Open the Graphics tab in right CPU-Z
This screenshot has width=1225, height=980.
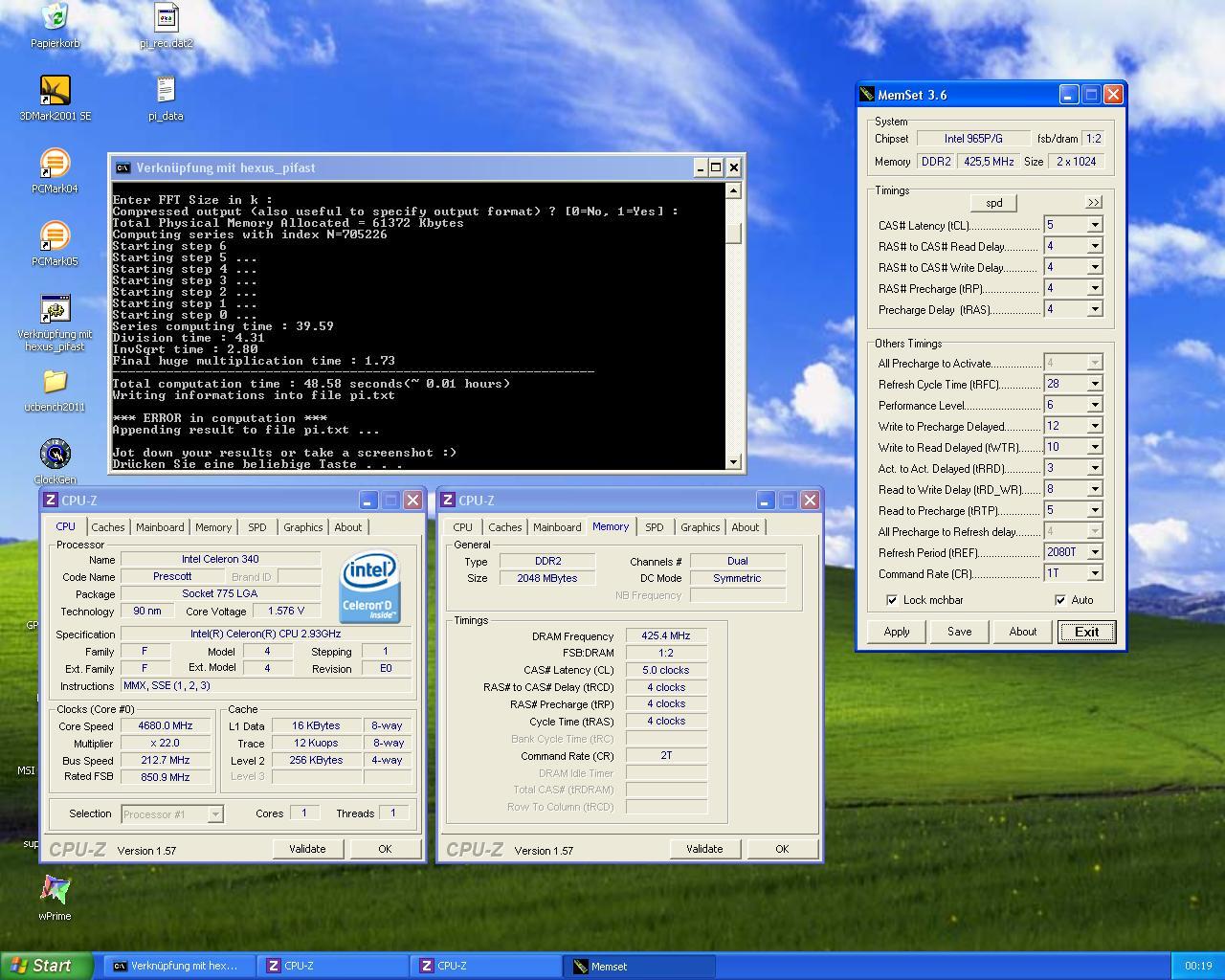[701, 527]
